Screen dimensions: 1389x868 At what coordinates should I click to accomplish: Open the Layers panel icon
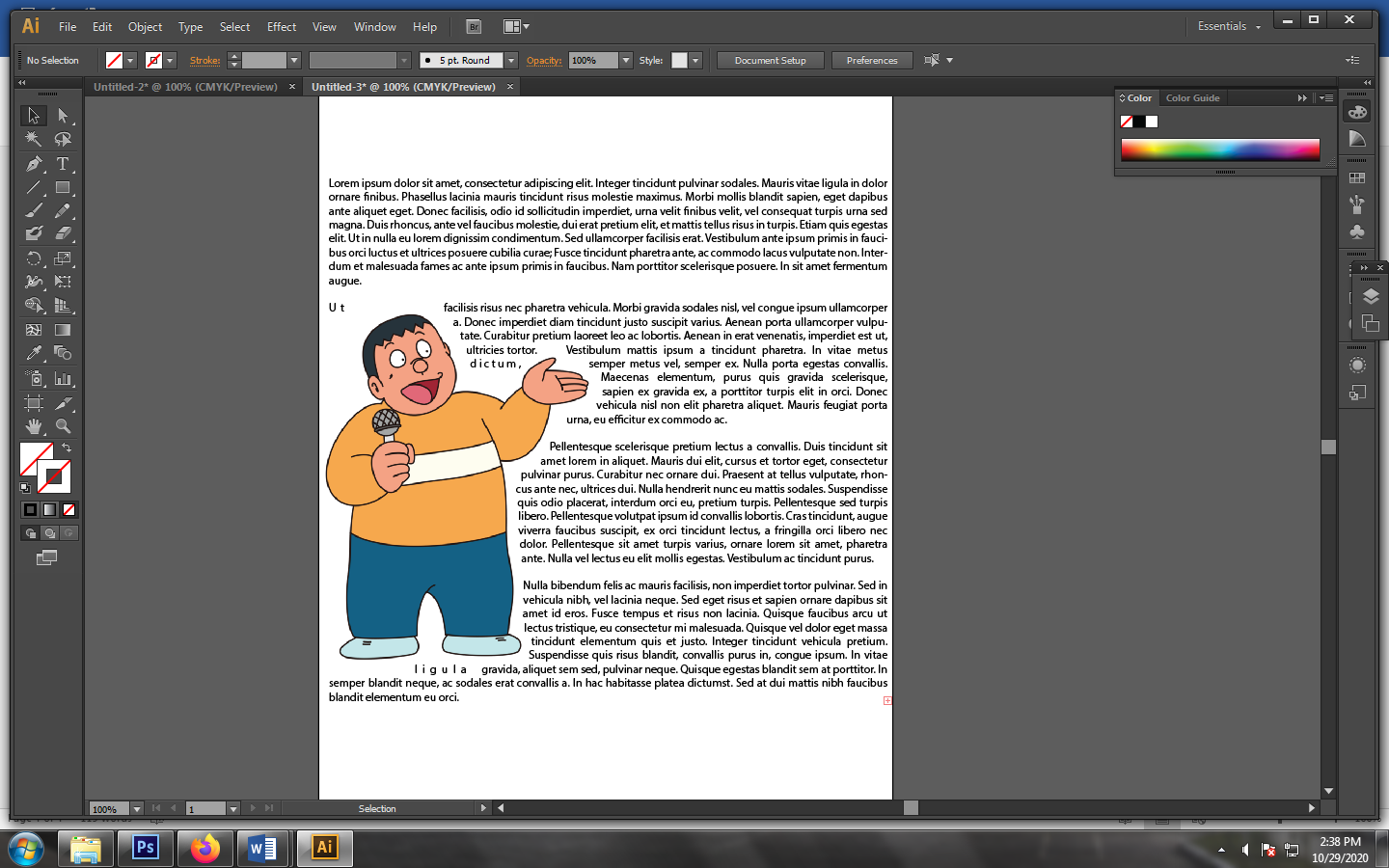tap(1371, 297)
